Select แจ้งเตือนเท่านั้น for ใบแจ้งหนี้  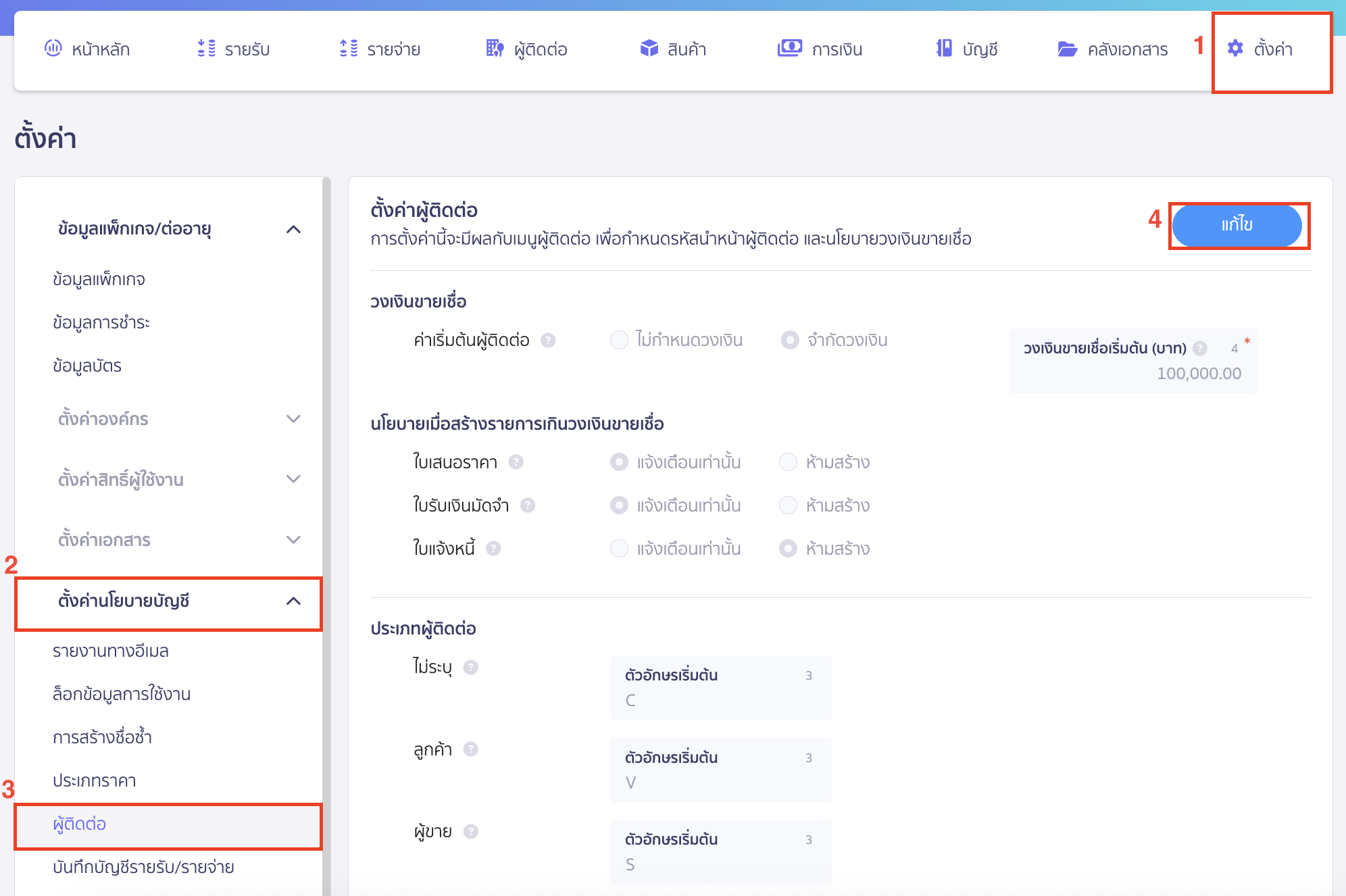[x=619, y=548]
